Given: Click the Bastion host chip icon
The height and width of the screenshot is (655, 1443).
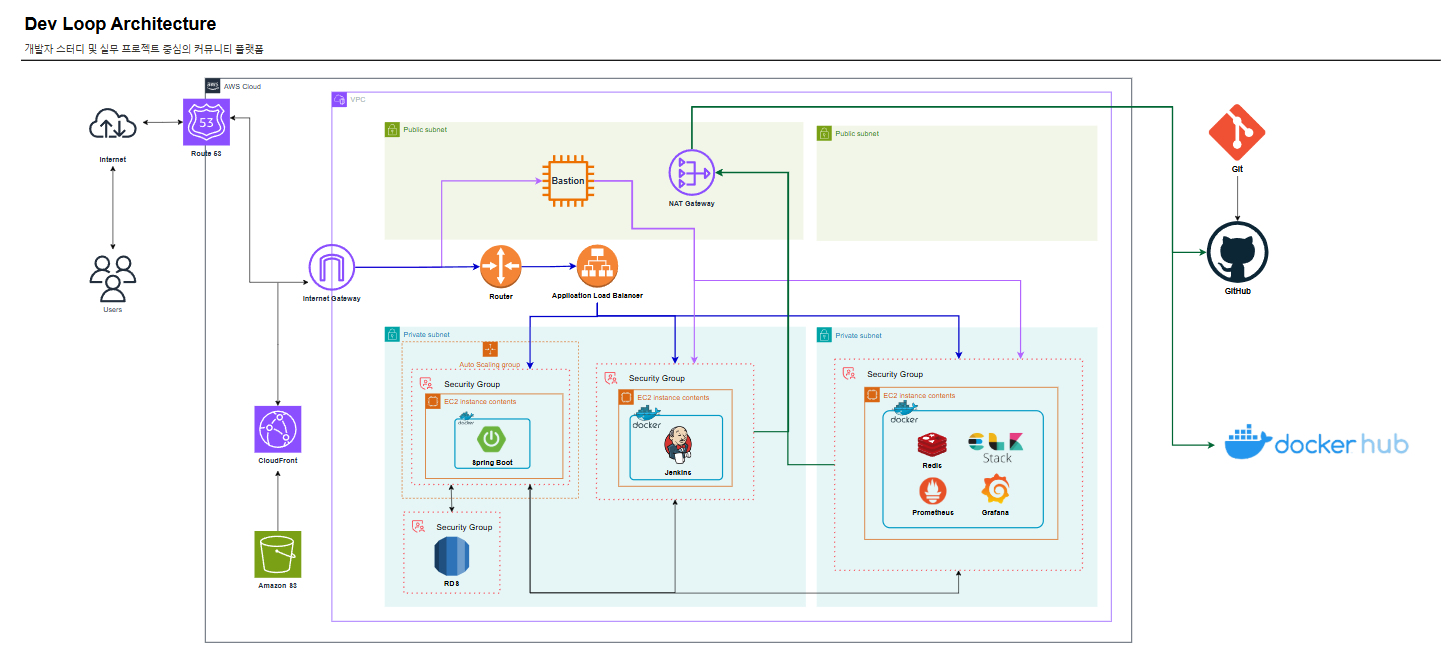Looking at the screenshot, I should click(x=568, y=181).
